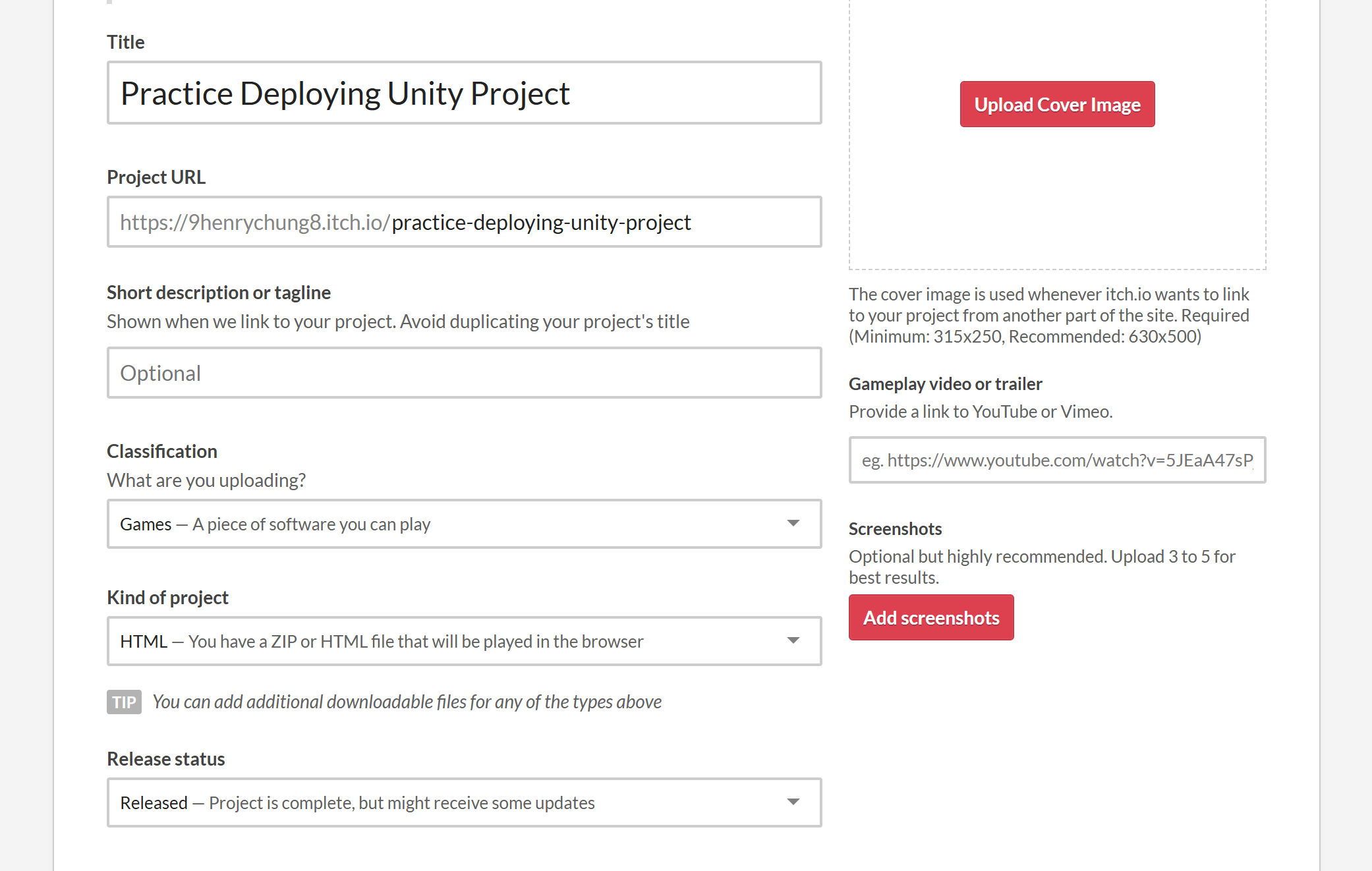Click the cover image requirements text

tap(1049, 316)
